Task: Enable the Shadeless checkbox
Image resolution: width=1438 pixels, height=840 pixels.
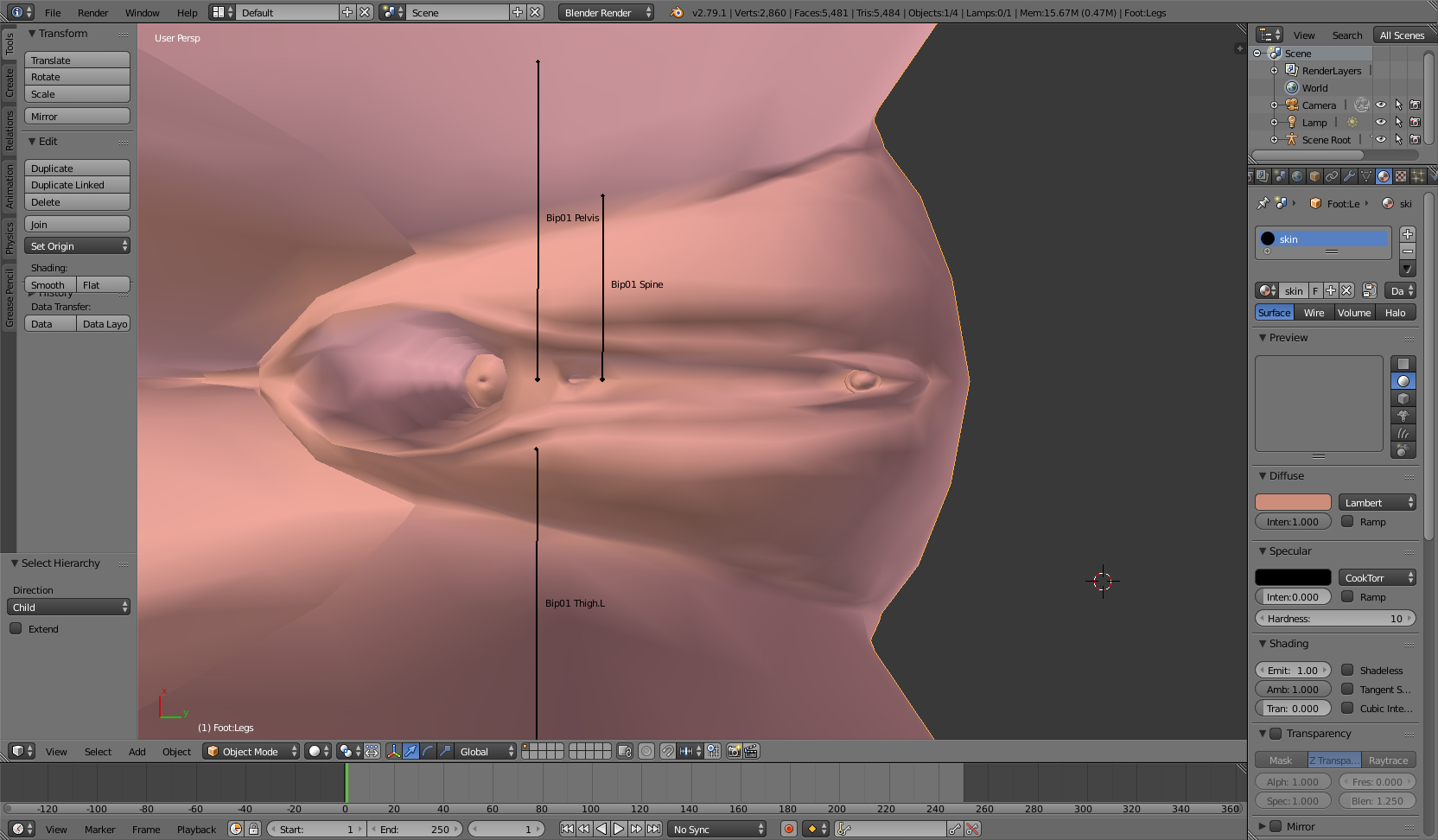Action: pyautogui.click(x=1347, y=670)
